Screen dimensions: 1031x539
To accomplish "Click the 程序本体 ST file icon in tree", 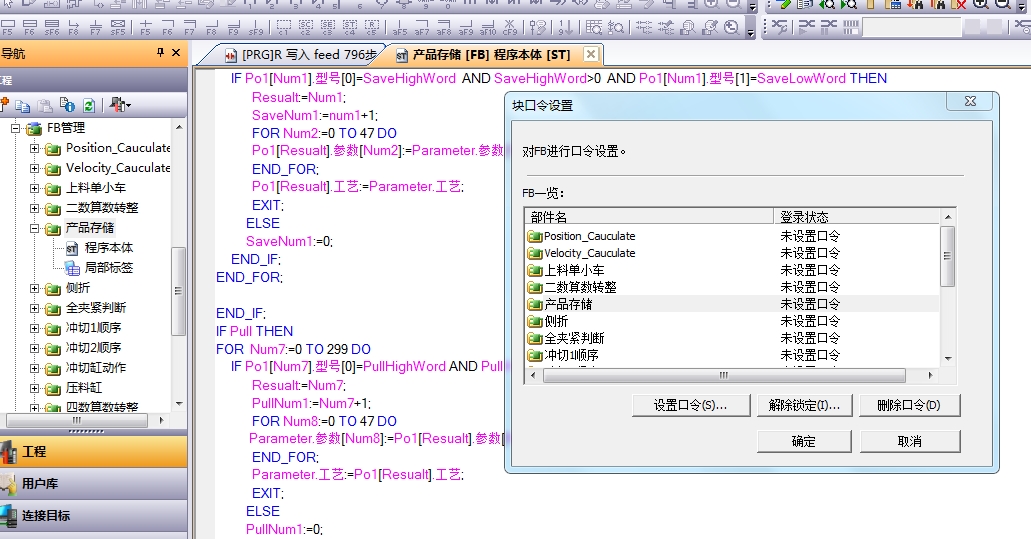I will click(72, 248).
